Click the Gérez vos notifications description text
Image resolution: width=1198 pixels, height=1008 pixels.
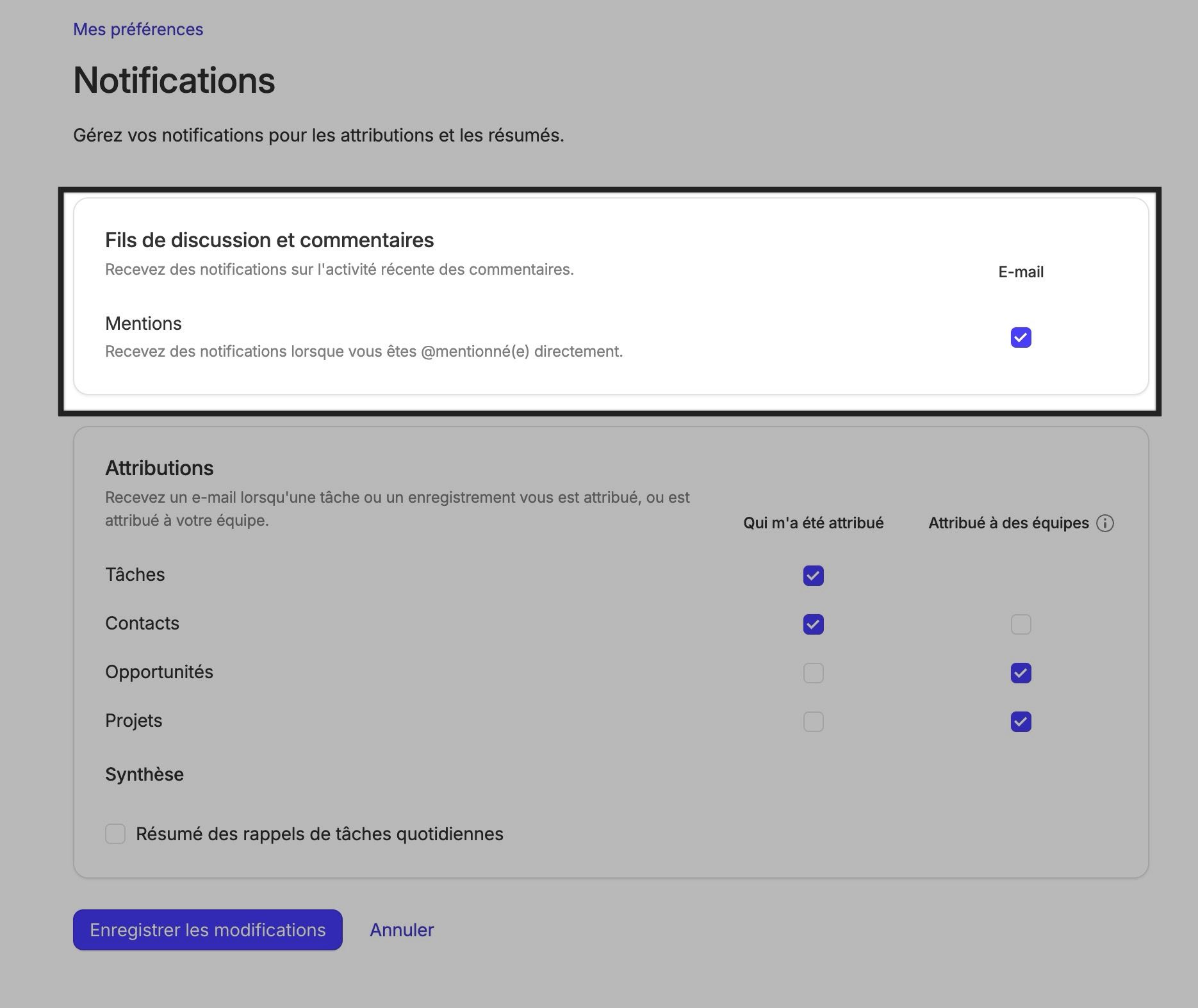(318, 135)
